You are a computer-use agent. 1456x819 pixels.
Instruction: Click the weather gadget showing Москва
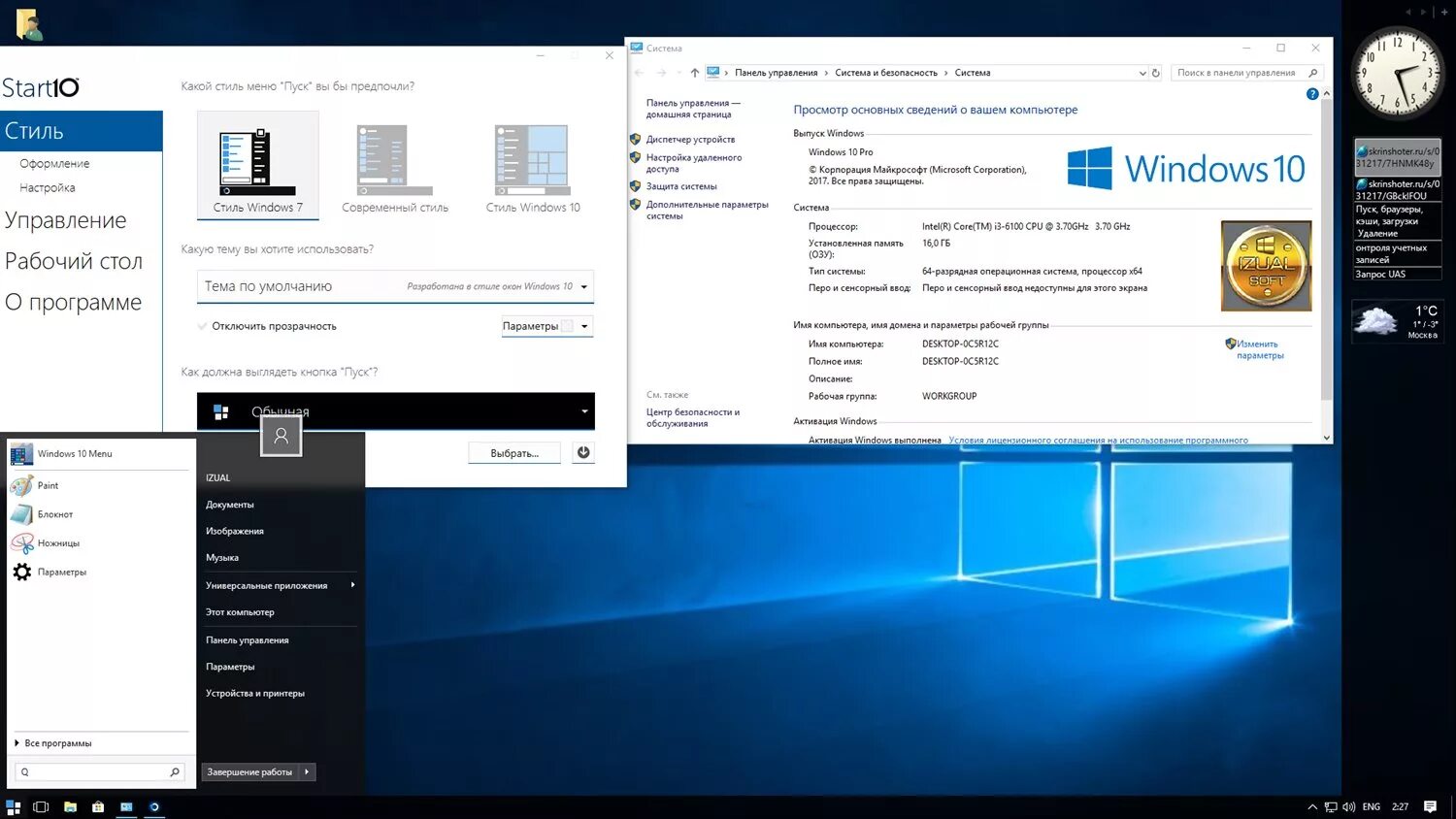pyautogui.click(x=1398, y=322)
